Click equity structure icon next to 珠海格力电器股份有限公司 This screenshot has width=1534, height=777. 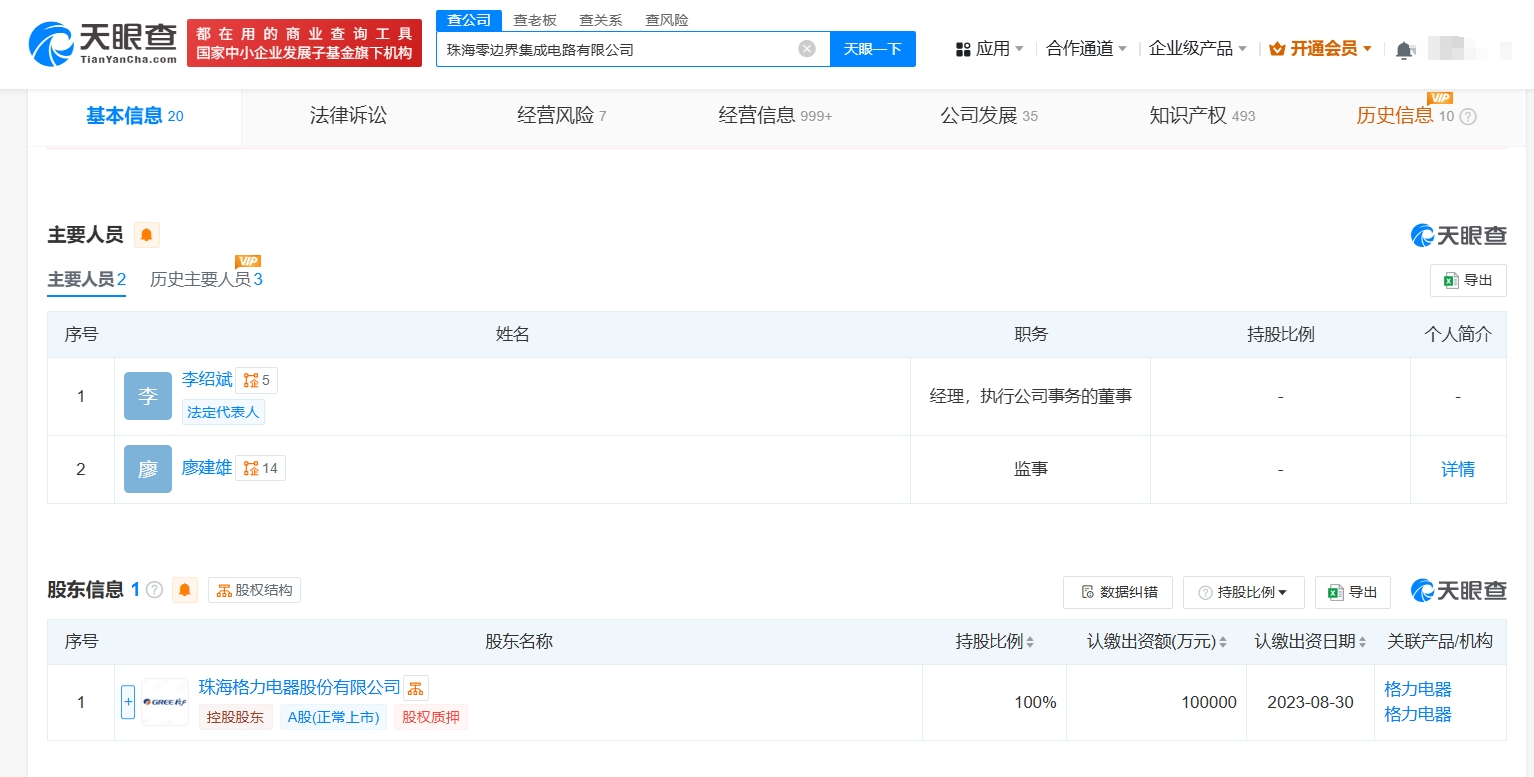(416, 688)
